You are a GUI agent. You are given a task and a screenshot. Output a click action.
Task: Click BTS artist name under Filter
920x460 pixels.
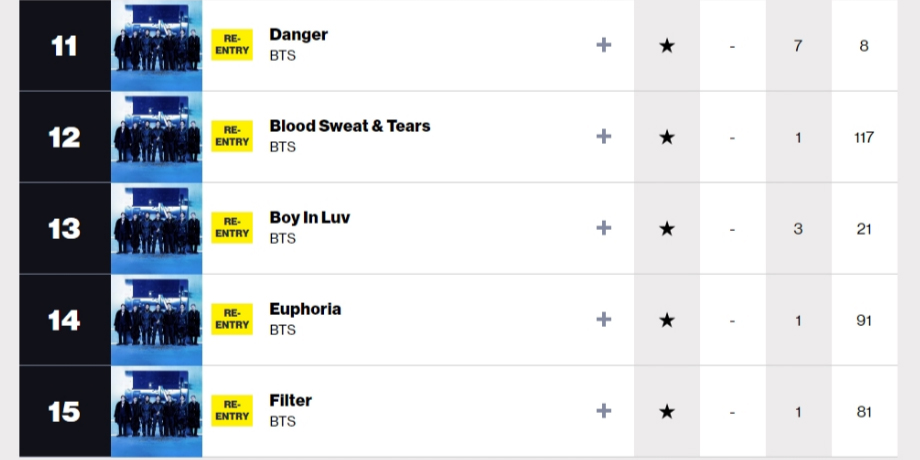point(282,421)
